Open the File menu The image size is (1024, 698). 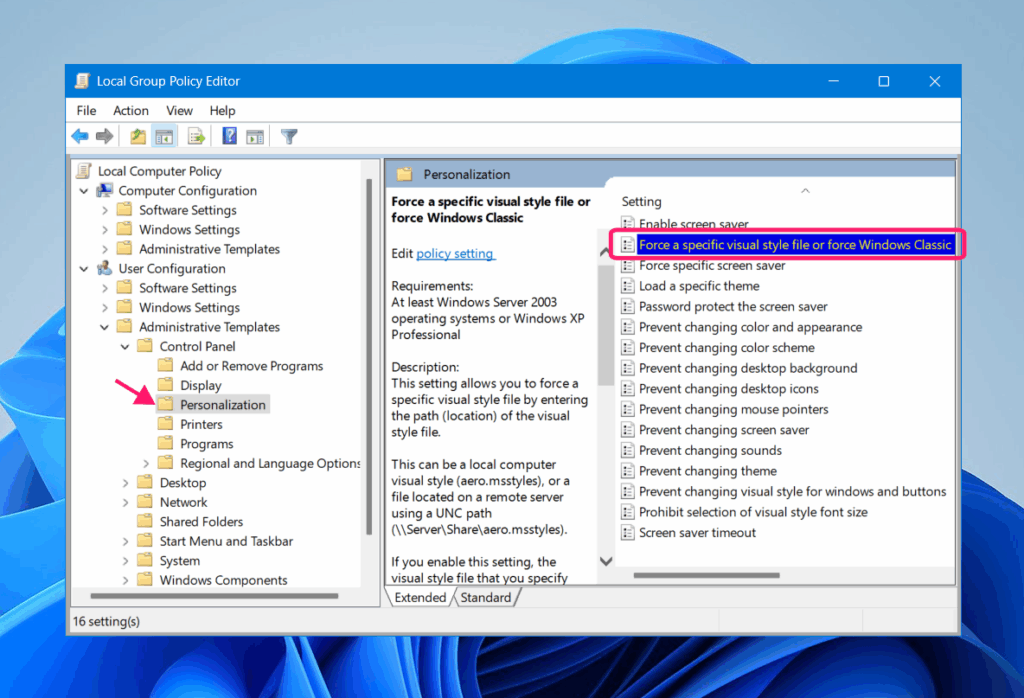[86, 110]
